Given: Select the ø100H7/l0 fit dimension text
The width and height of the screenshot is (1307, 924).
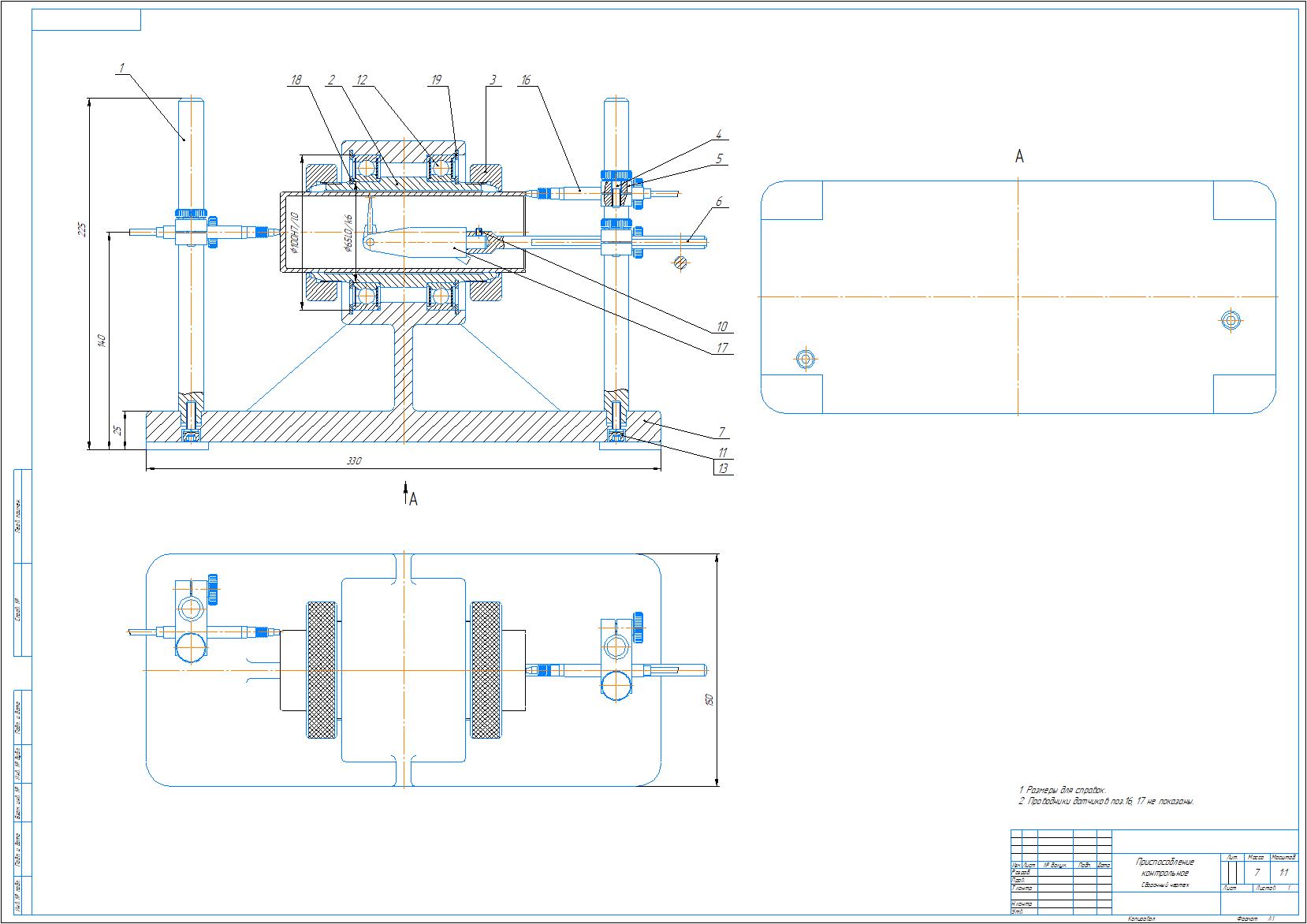Looking at the screenshot, I should pyautogui.click(x=294, y=232).
